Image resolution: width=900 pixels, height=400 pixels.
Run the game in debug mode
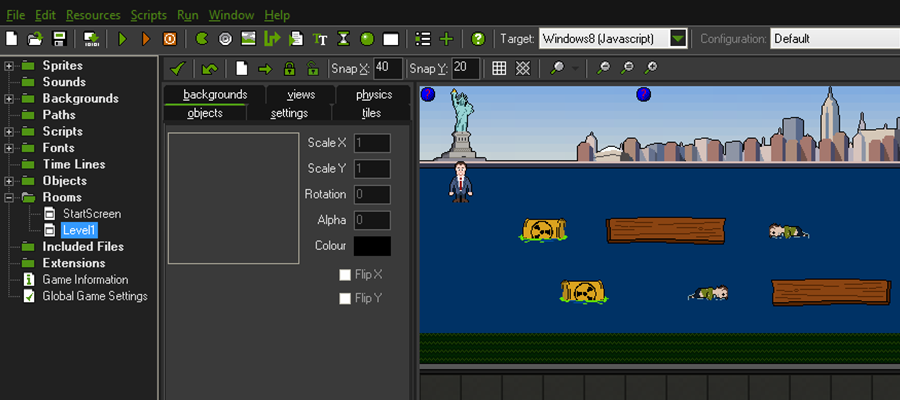(146, 39)
